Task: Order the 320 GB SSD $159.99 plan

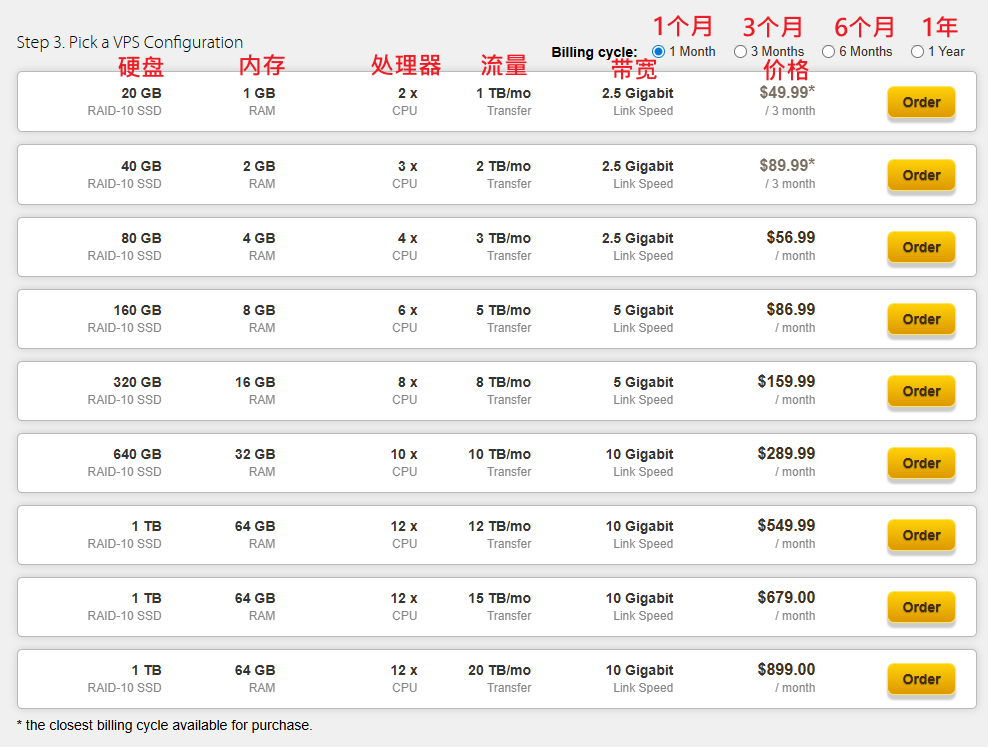Action: [920, 391]
